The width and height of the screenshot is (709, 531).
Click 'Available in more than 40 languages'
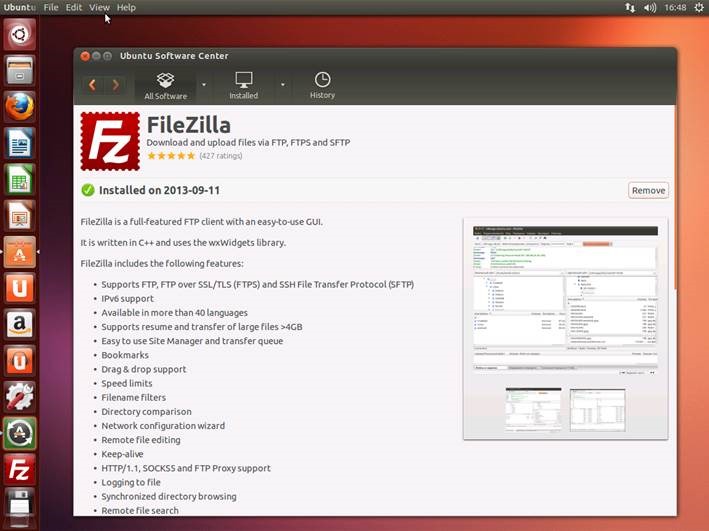[175, 313]
